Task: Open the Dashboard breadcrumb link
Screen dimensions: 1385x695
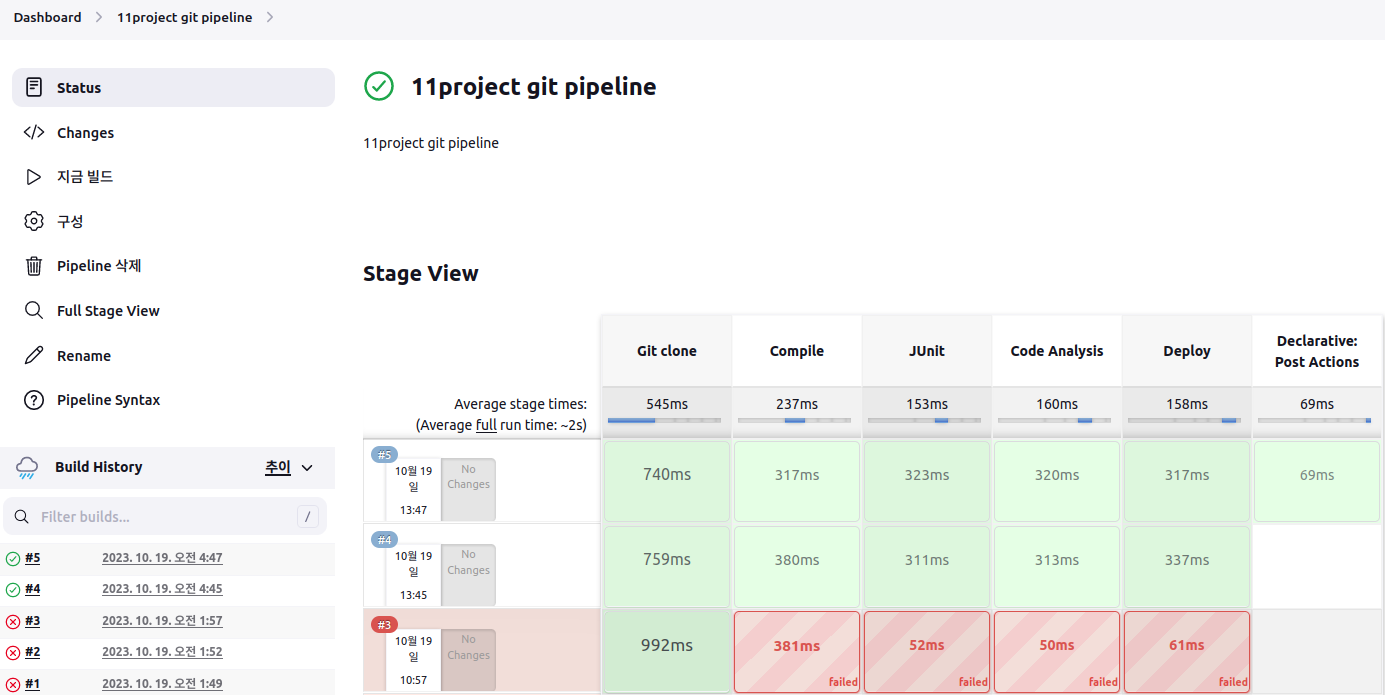Action: [x=48, y=17]
